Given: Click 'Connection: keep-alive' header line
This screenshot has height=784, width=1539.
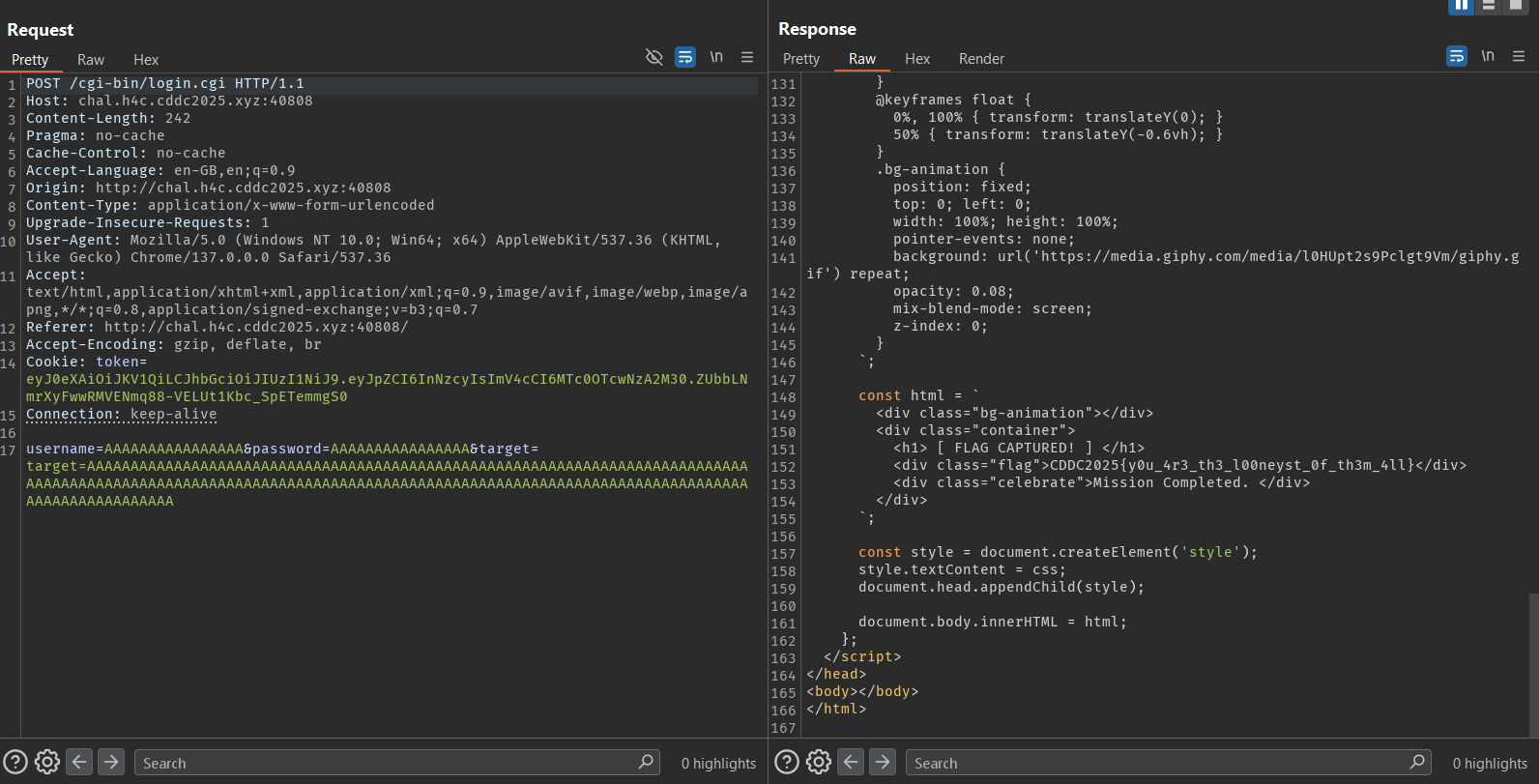Looking at the screenshot, I should pos(122,414).
